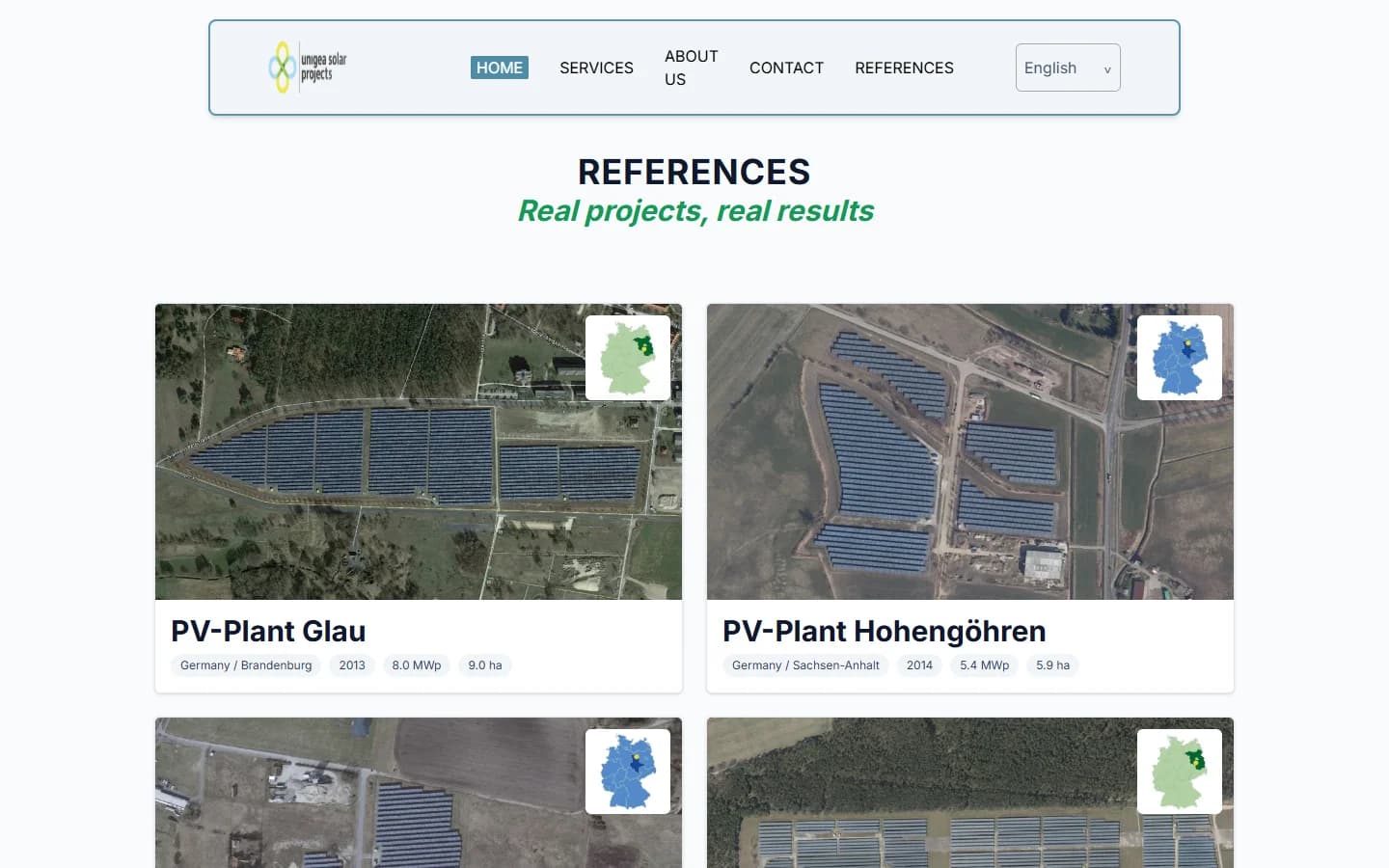
Task: Click the REFERENCES page heading
Action: [694, 172]
